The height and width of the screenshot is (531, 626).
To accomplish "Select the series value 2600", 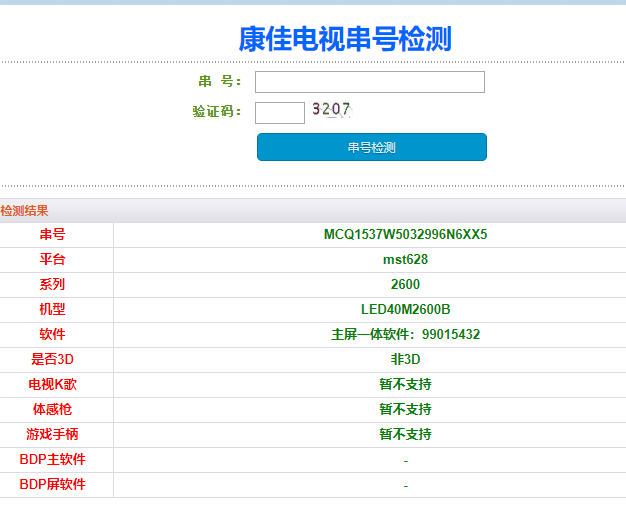I will coord(405,284).
